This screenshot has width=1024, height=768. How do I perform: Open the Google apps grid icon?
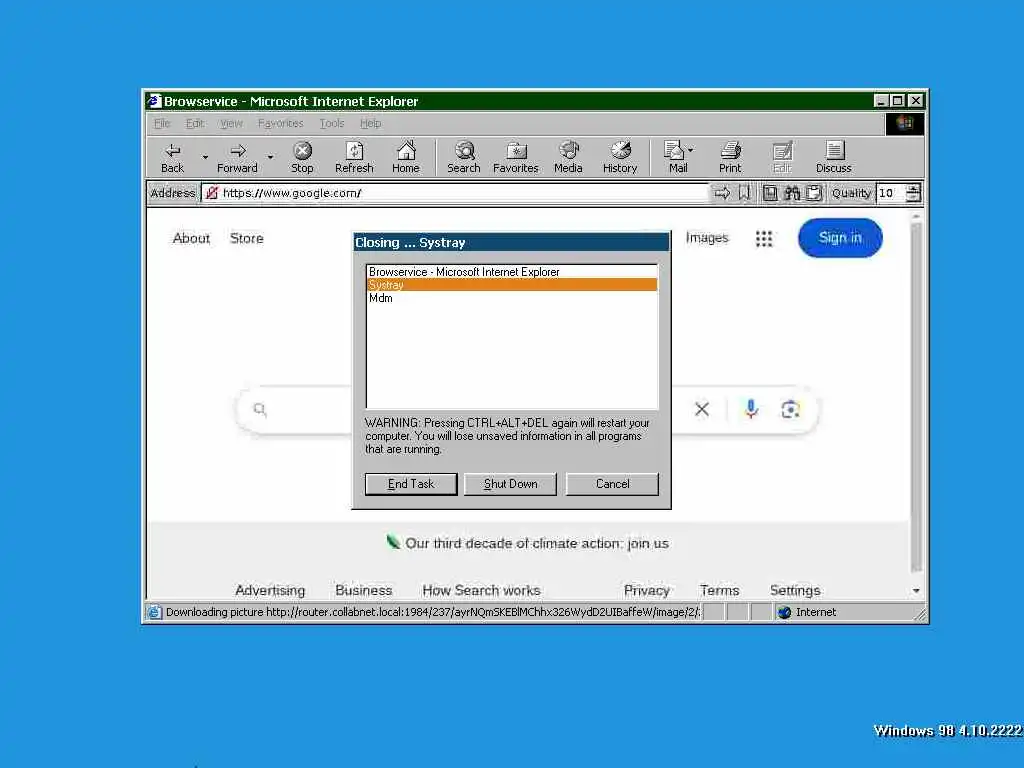coord(764,239)
